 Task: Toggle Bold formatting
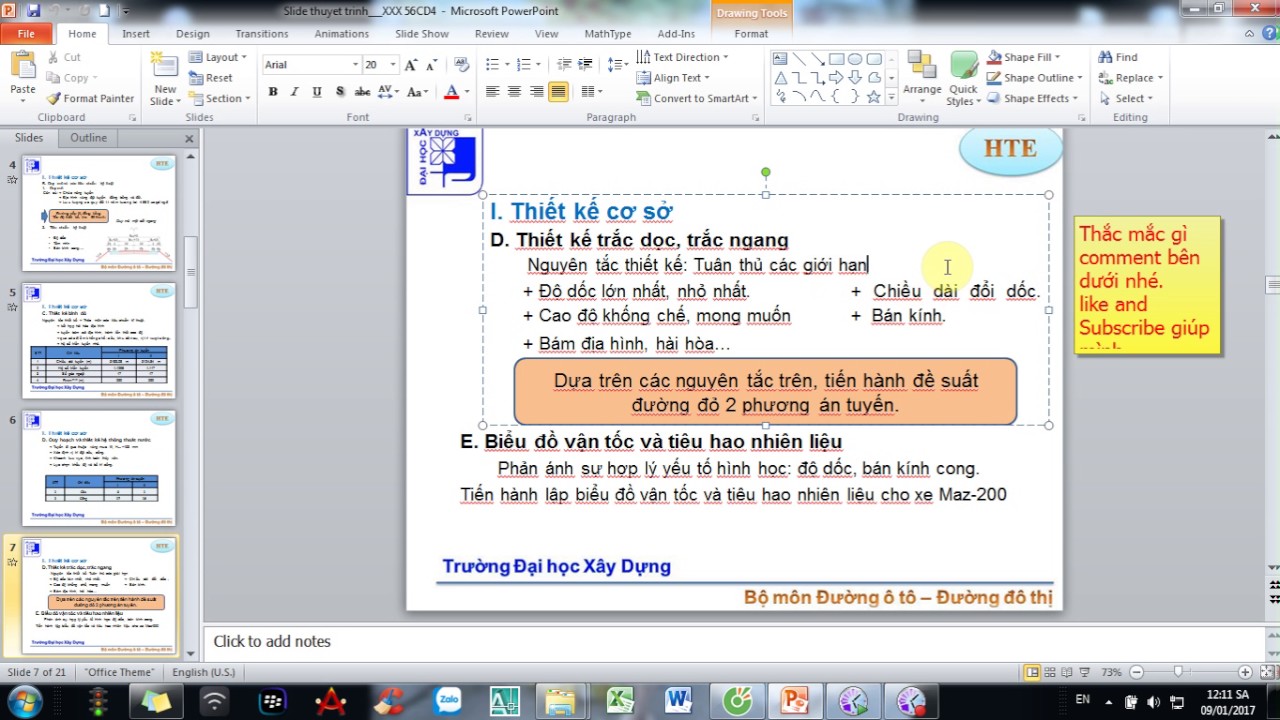click(x=272, y=91)
